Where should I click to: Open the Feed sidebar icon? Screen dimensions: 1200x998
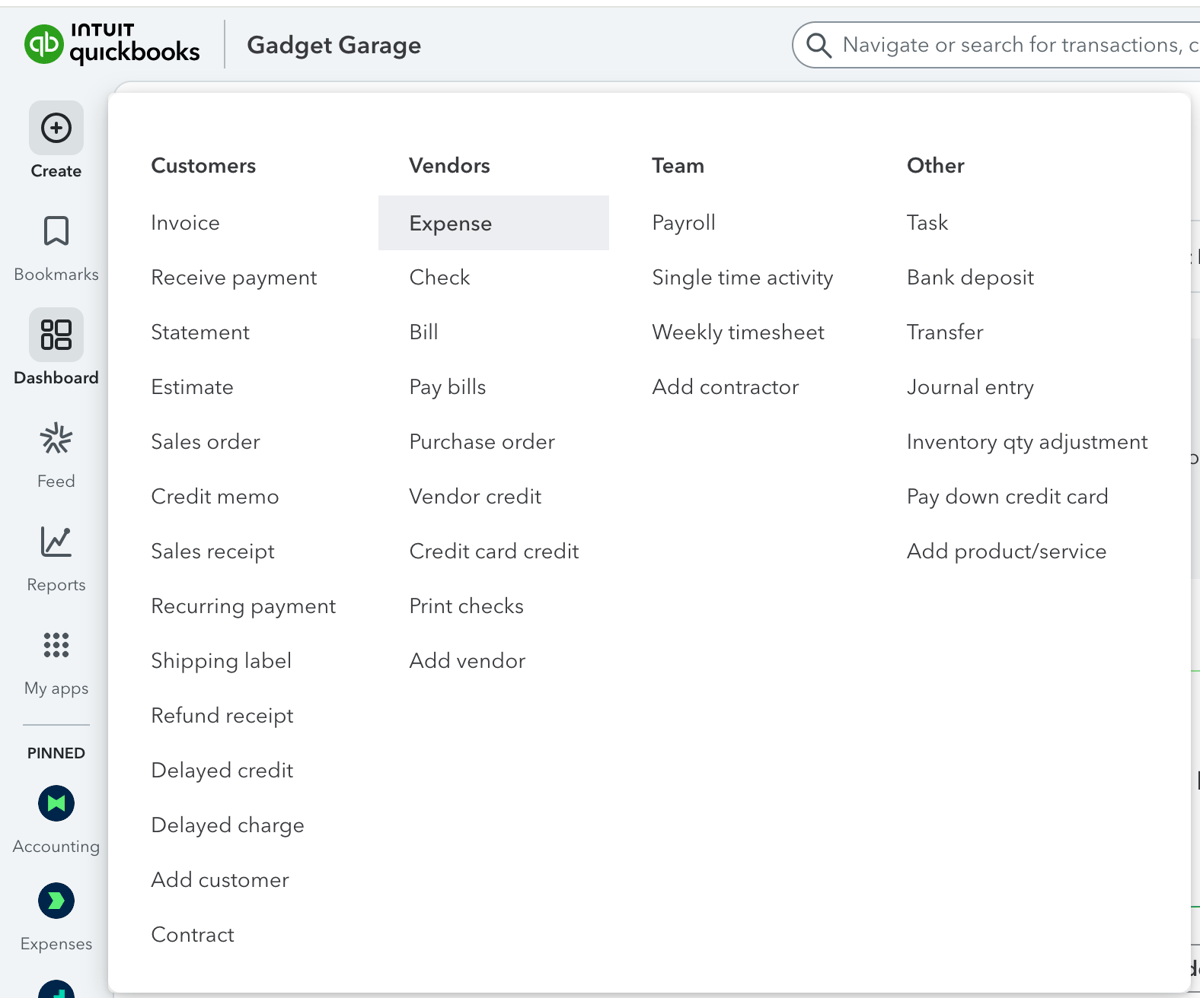(x=56, y=438)
